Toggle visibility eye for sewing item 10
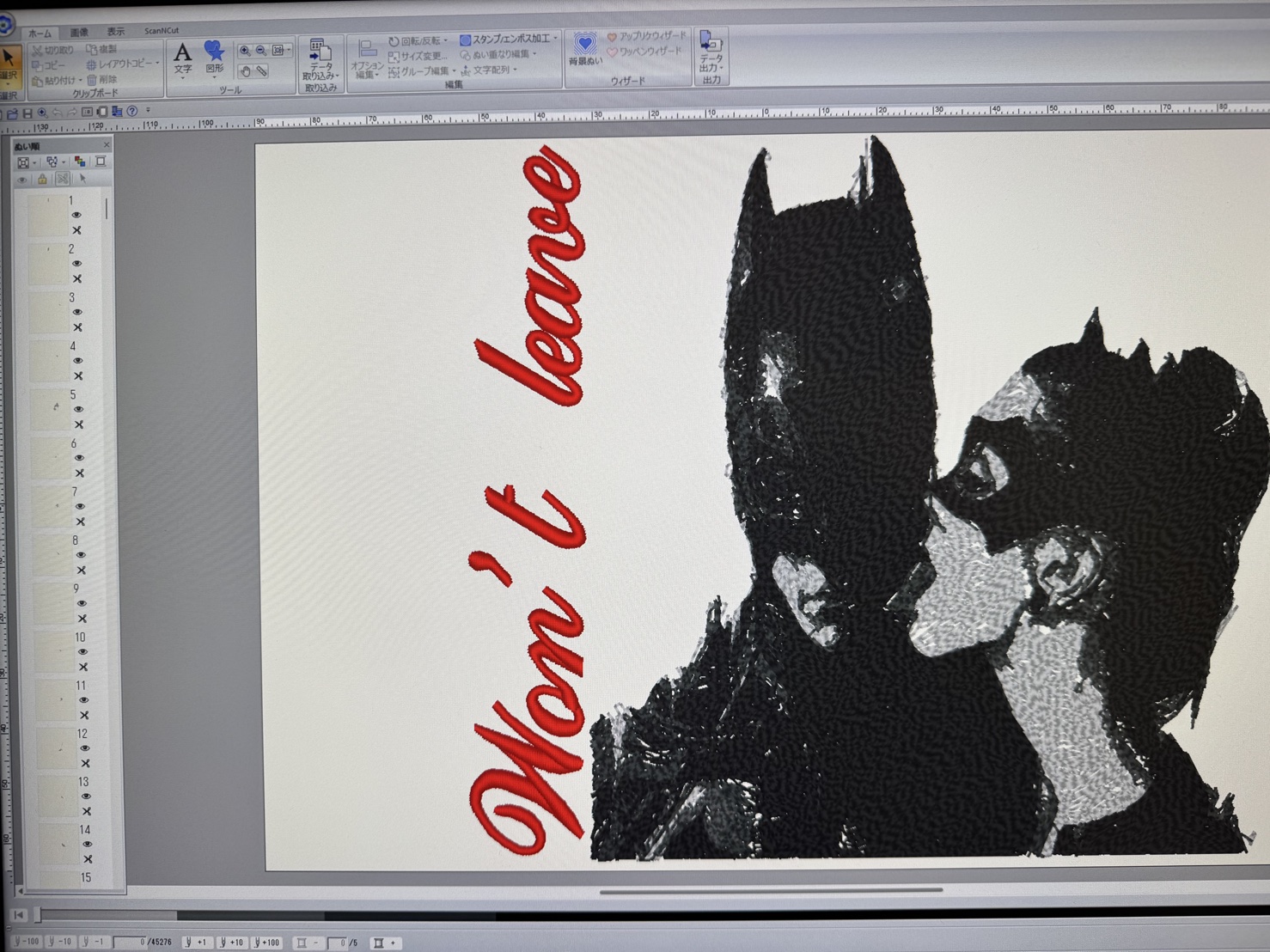The height and width of the screenshot is (952, 1270). coord(83,652)
